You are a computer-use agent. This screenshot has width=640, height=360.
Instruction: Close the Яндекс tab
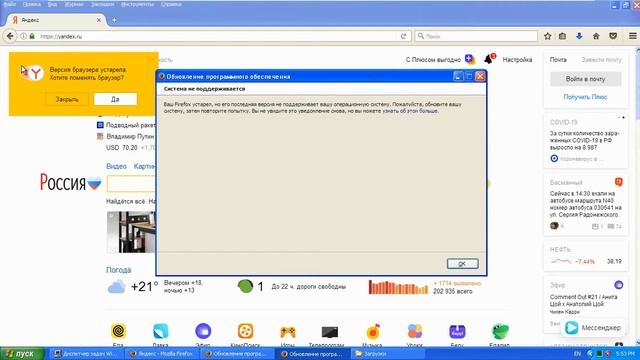99,20
